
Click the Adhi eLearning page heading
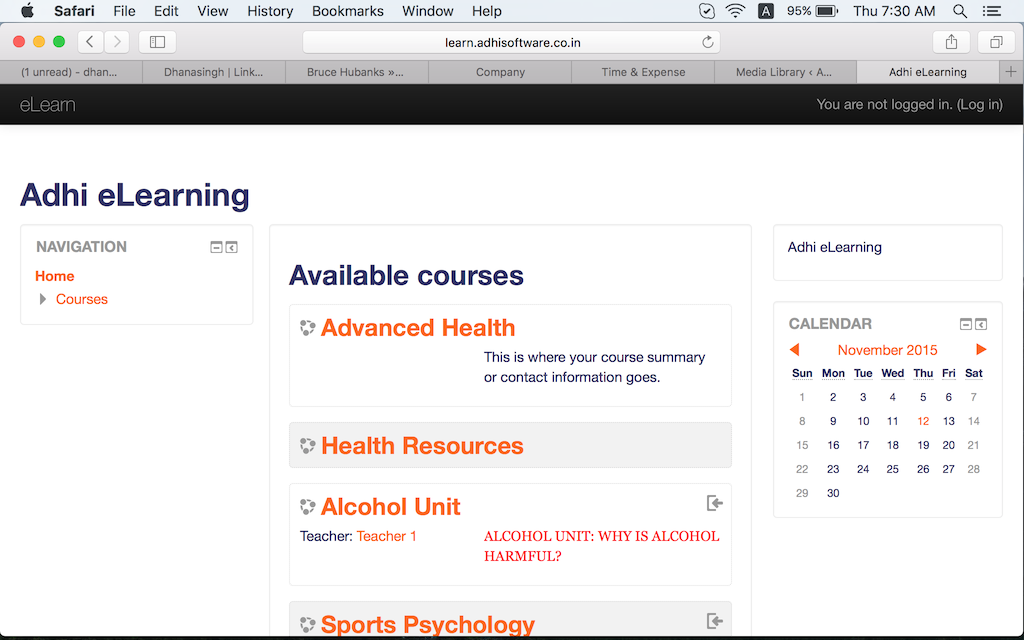(x=135, y=195)
